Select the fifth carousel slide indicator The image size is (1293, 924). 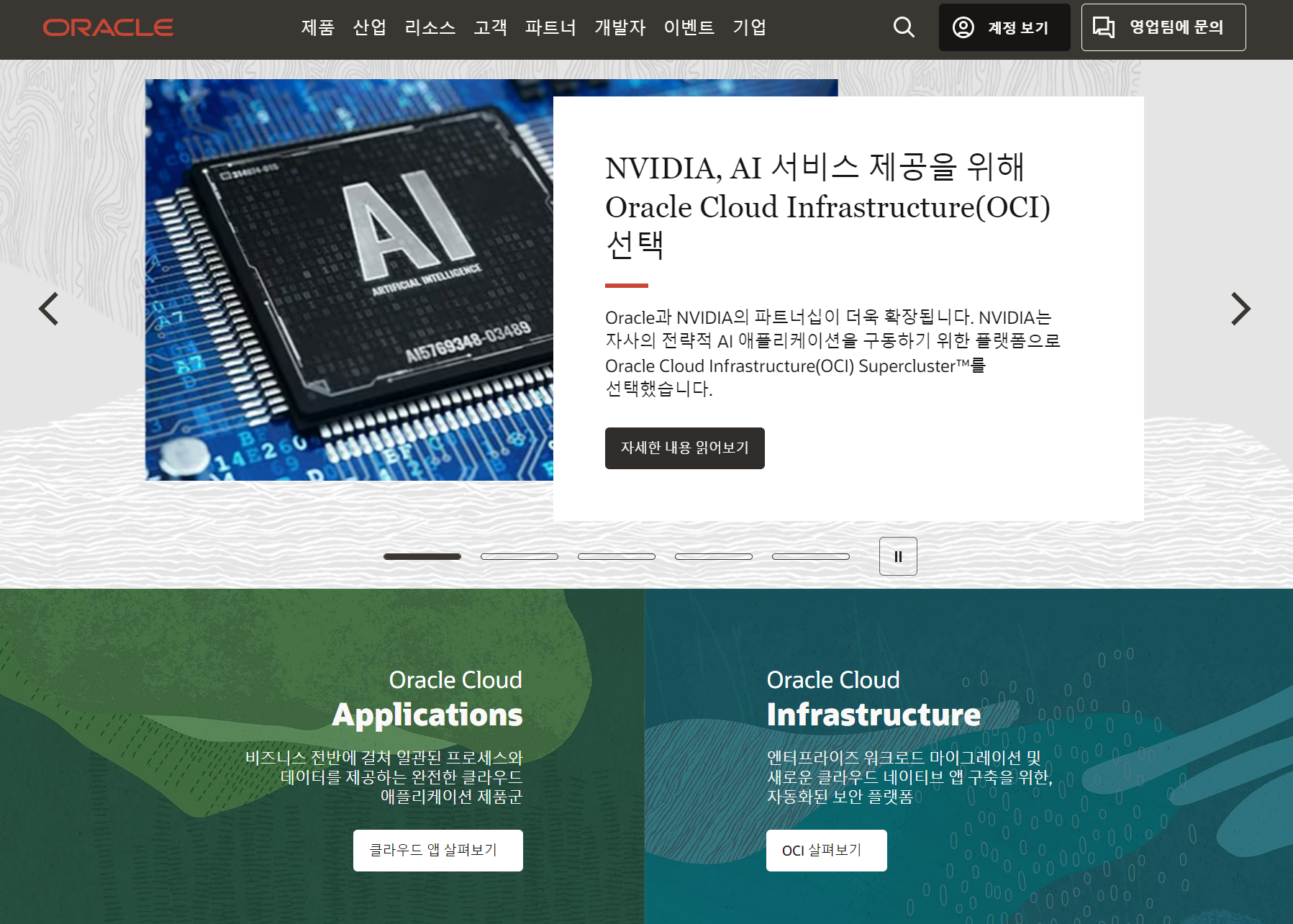tap(811, 556)
